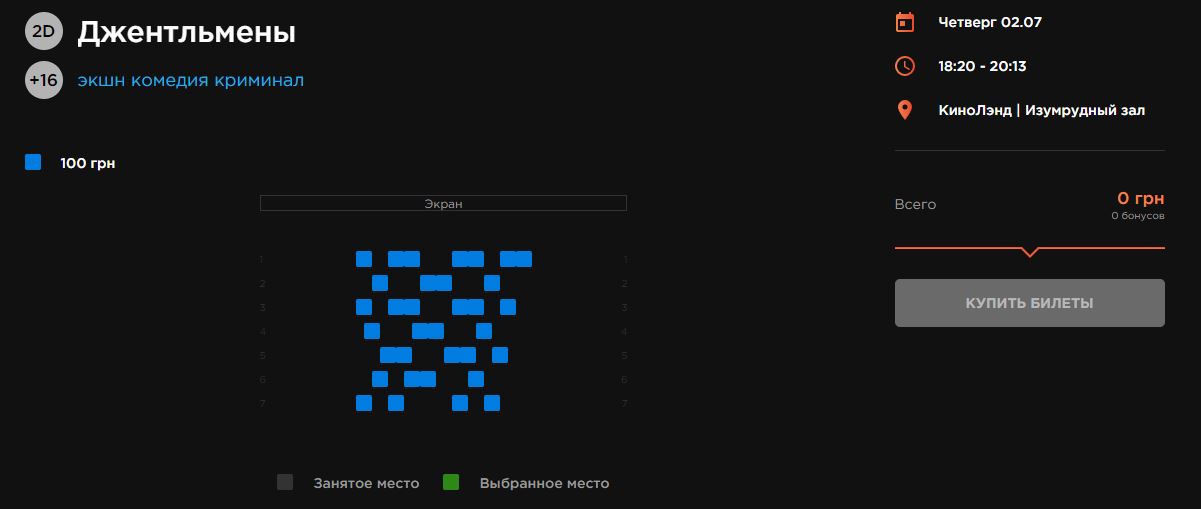Select the leftmost seat in row 4
Image resolution: width=1201 pixels, height=509 pixels.
[372, 331]
